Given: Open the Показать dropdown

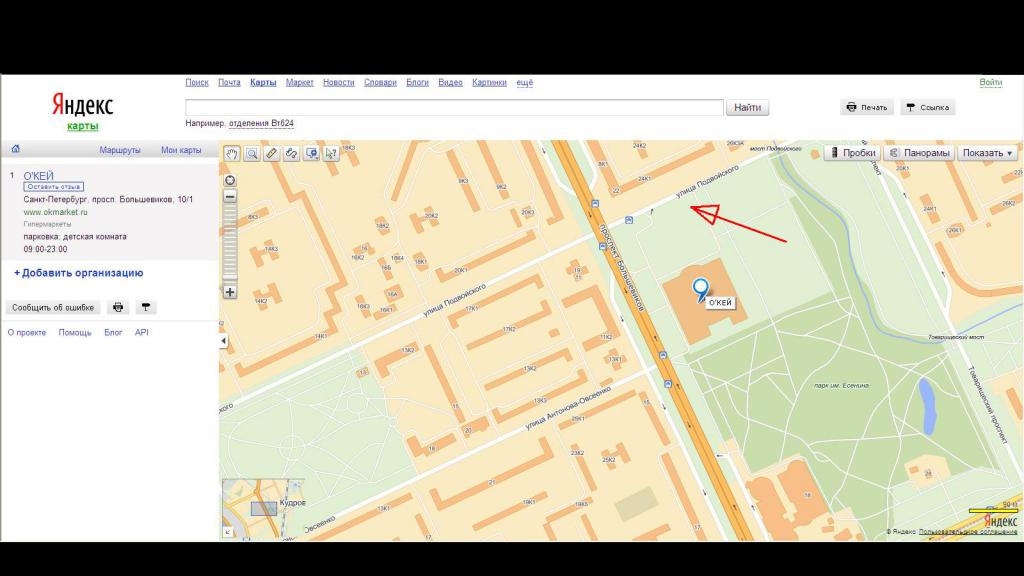Looking at the screenshot, I should click(x=987, y=153).
